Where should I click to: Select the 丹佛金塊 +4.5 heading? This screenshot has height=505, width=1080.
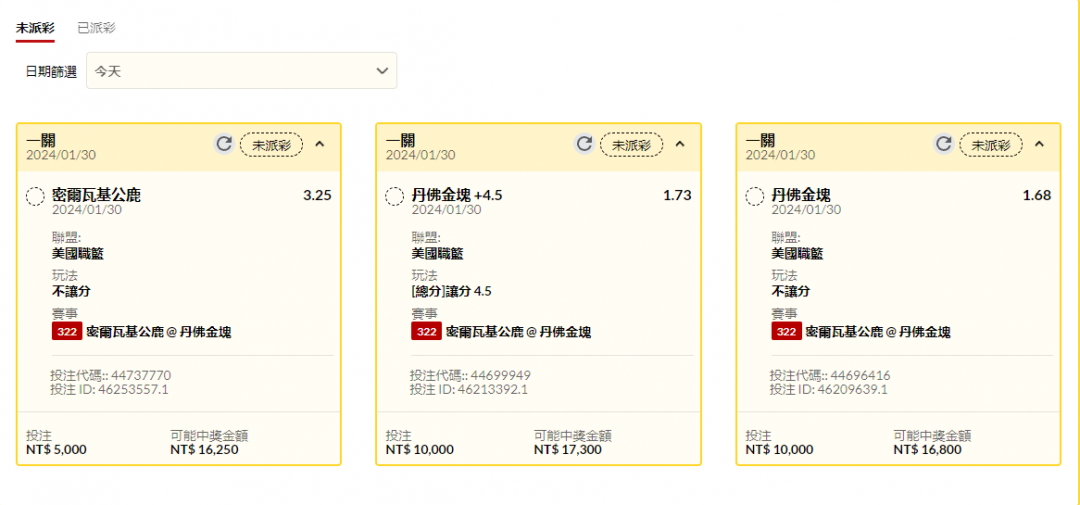tap(457, 196)
